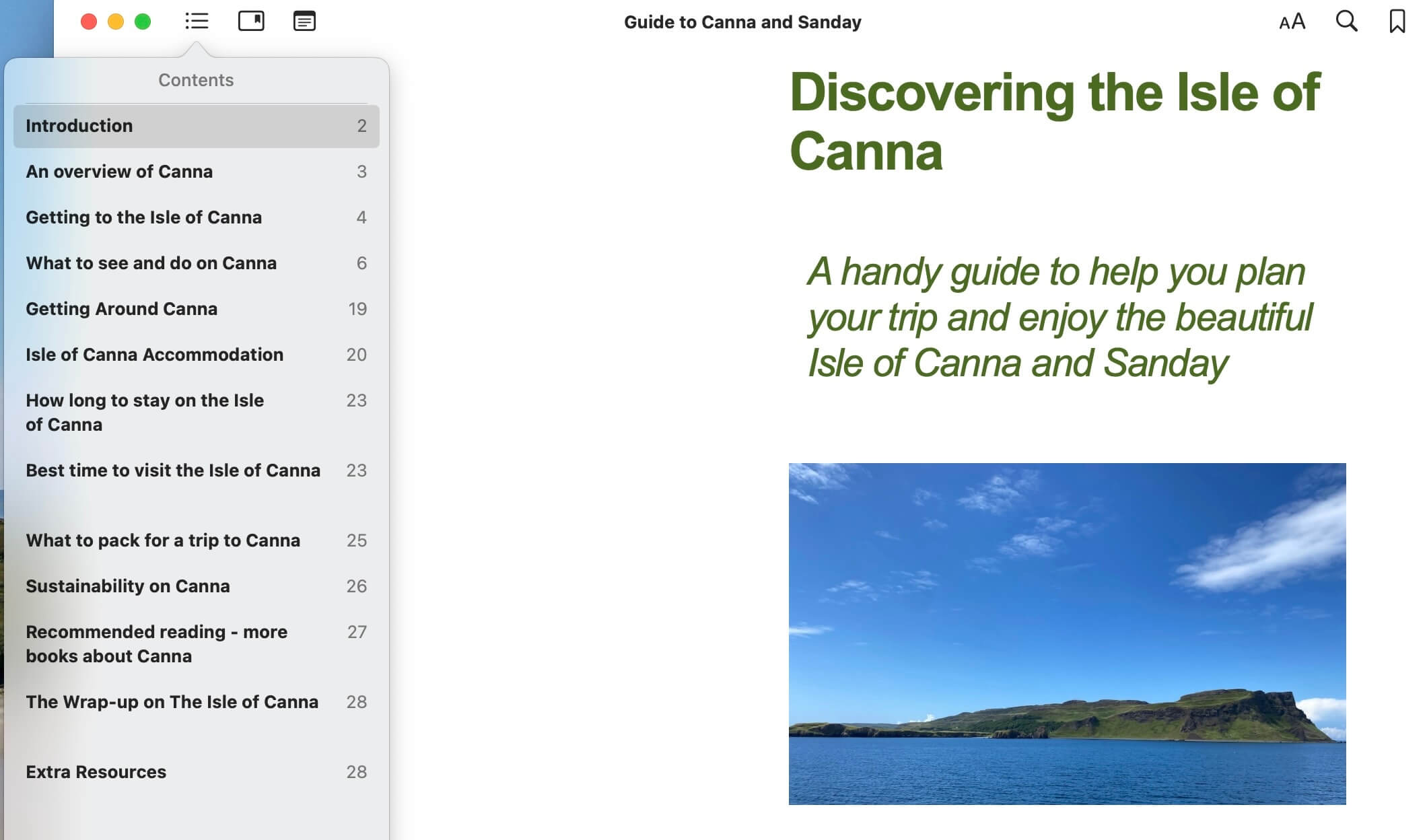Click the yellow minimize window button
This screenshot has height=840, width=1425.
click(x=116, y=22)
